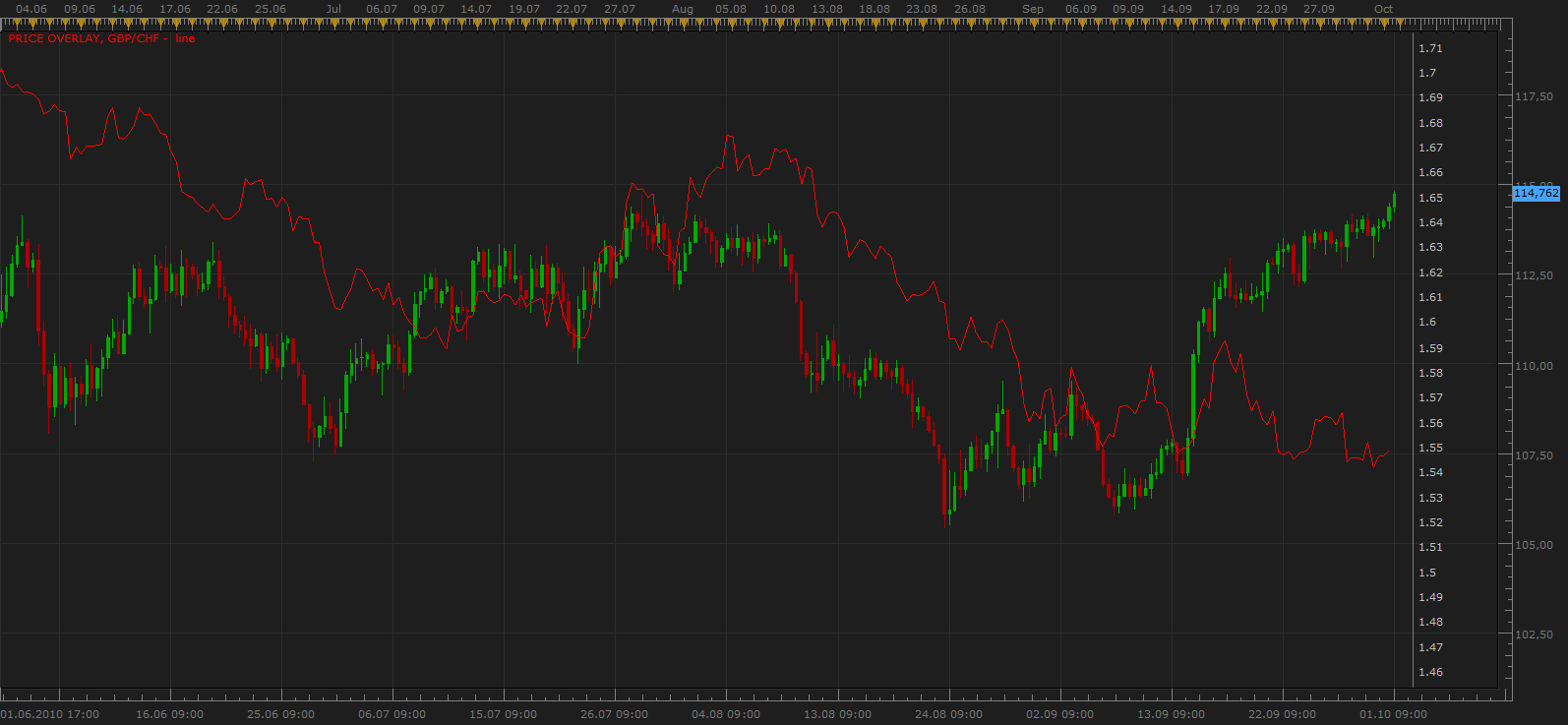Viewport: 1568px width, 725px height.
Task: Click the '13.09 09:00' bottom axis label
Action: pyautogui.click(x=1171, y=714)
